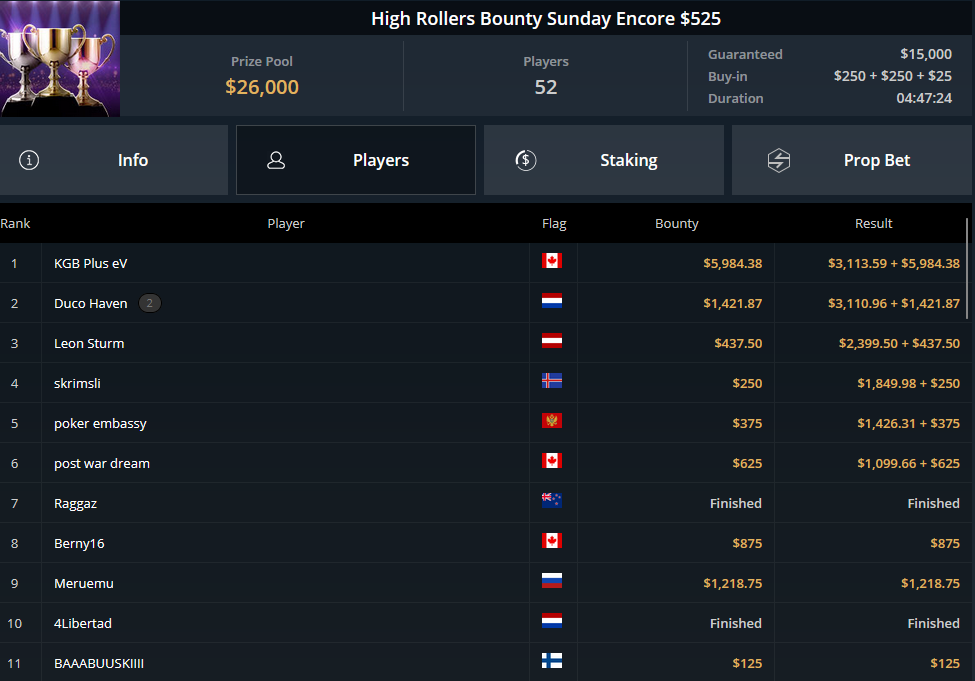975x681 pixels.
Task: Open the Prop Bet tab
Action: pos(852,160)
